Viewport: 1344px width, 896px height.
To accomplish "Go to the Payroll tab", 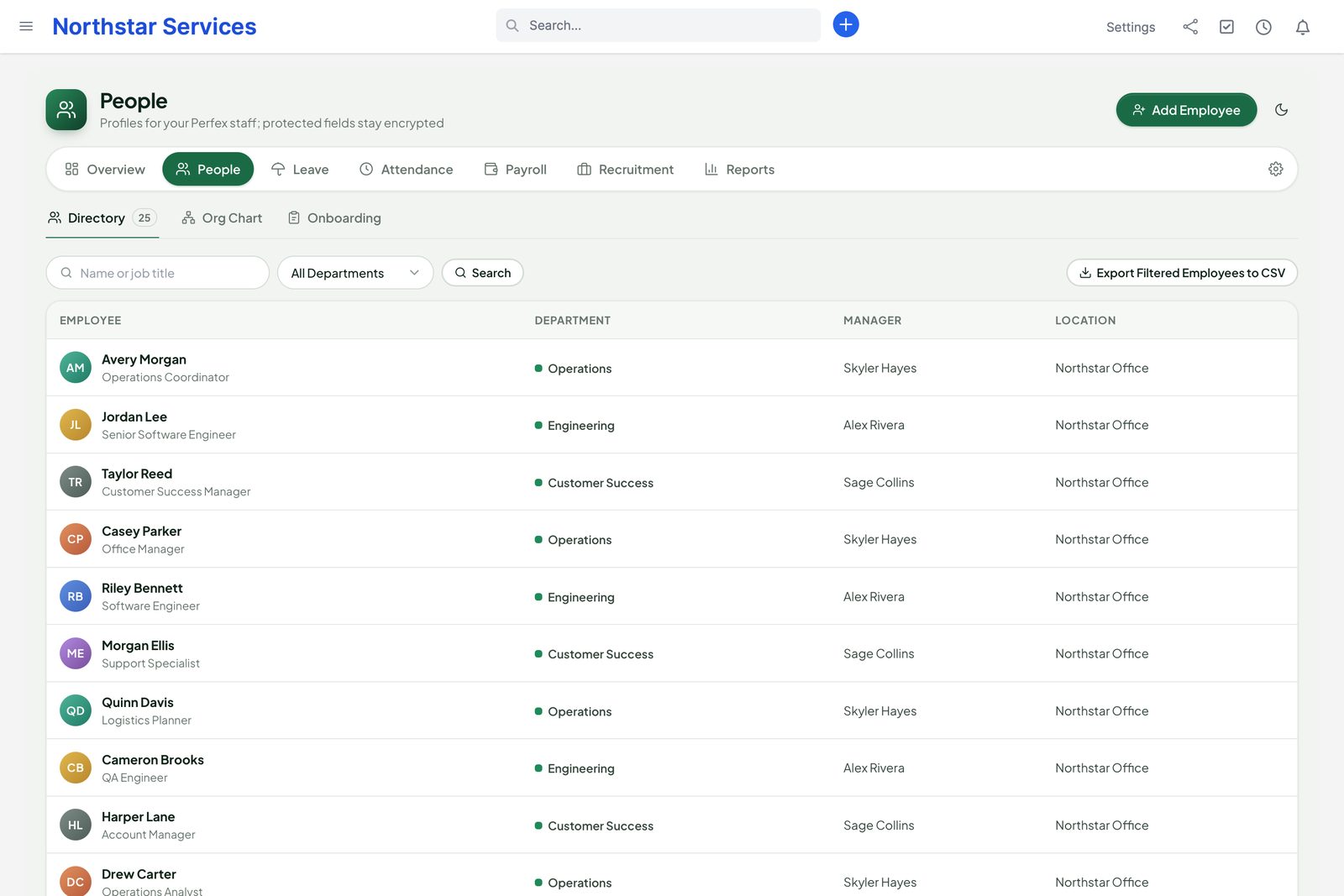I will pos(516,169).
